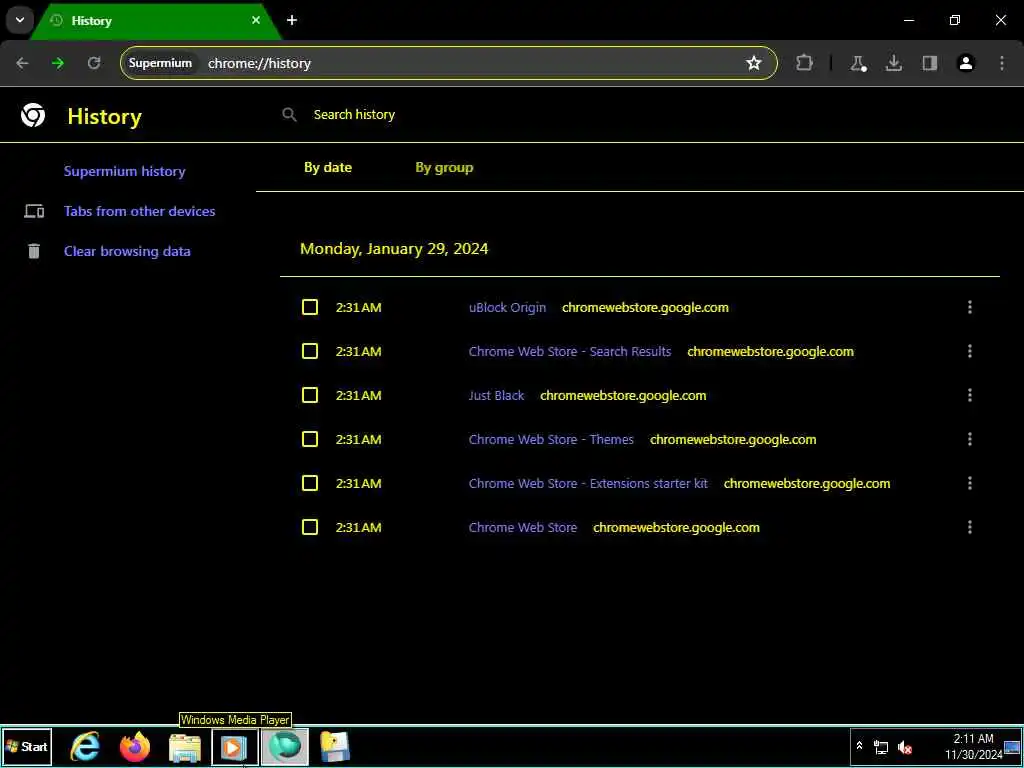Open the uBlock Origin history link
Viewport: 1024px width, 768px height.
click(507, 308)
